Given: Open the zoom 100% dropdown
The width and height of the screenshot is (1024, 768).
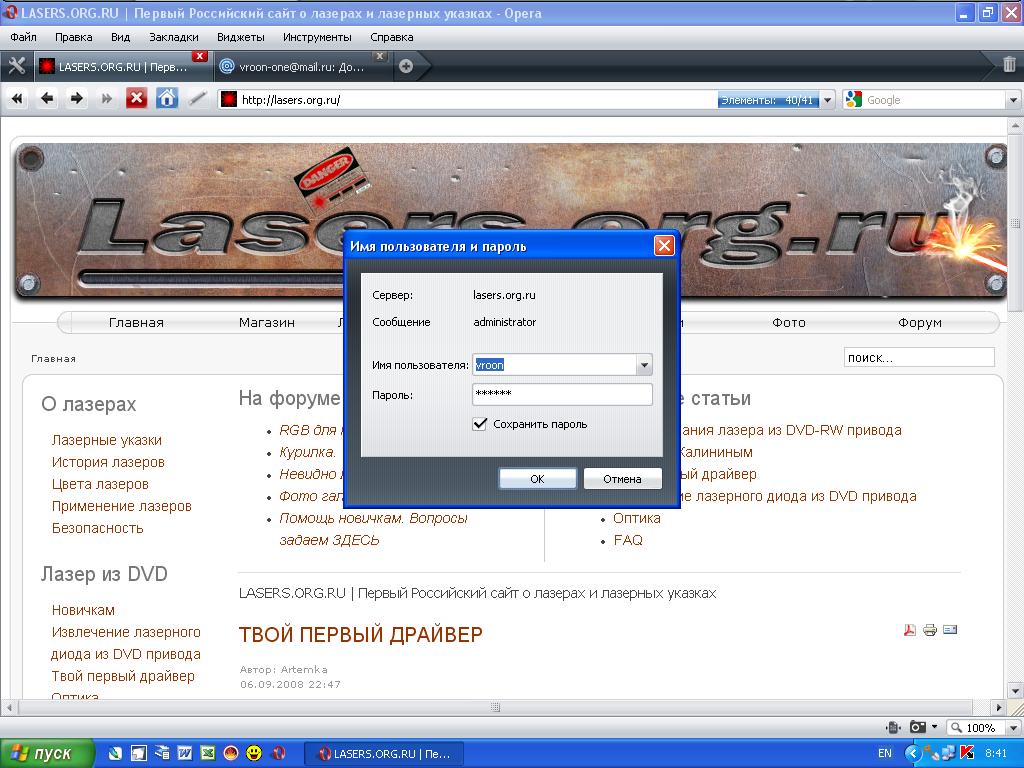Looking at the screenshot, I should (1013, 728).
